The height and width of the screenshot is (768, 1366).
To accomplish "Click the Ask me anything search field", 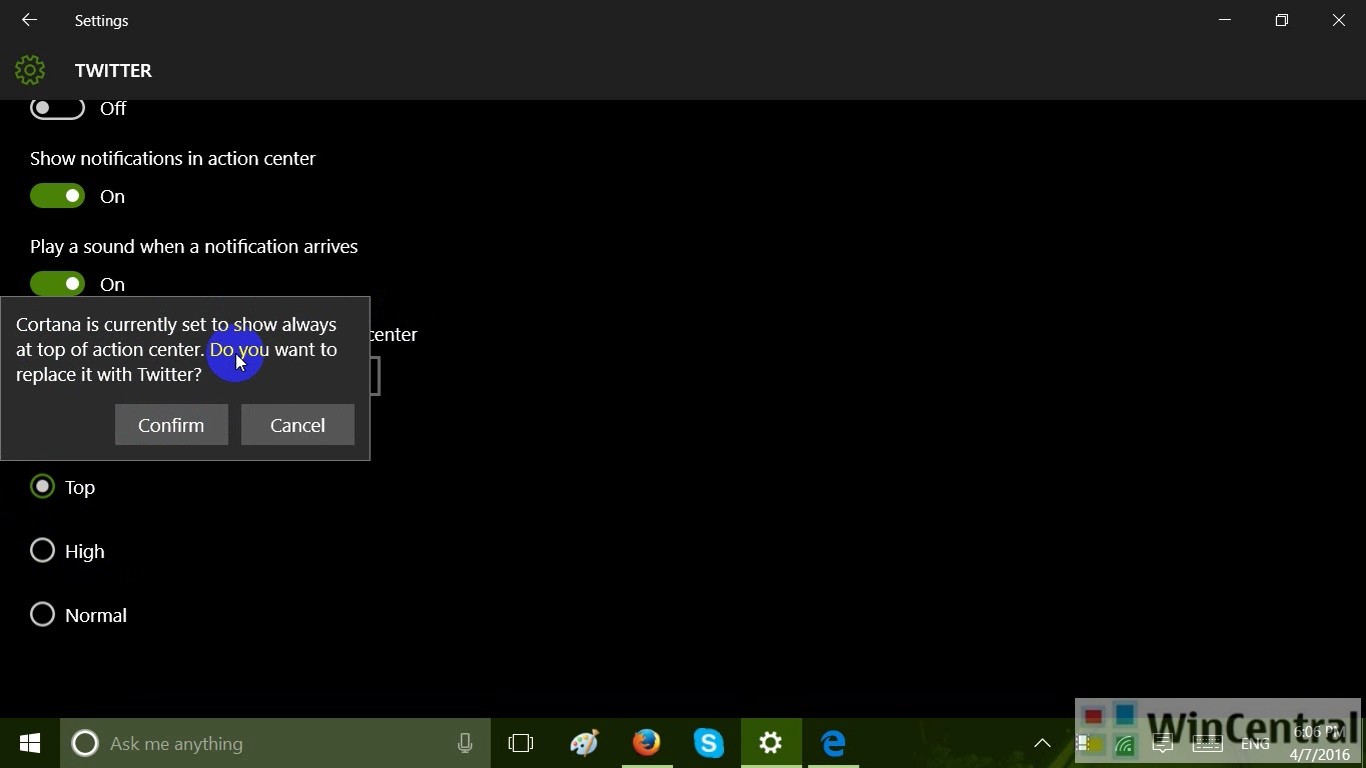I will (x=275, y=743).
